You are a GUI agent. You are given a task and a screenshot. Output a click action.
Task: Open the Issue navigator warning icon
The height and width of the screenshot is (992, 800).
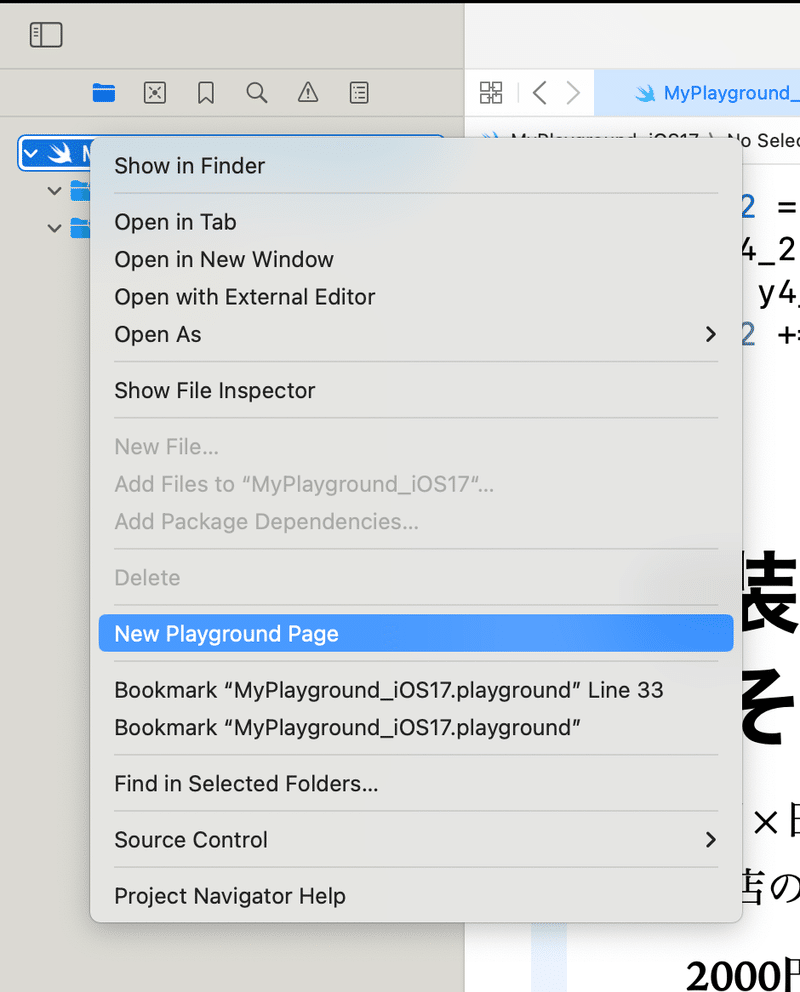308,93
